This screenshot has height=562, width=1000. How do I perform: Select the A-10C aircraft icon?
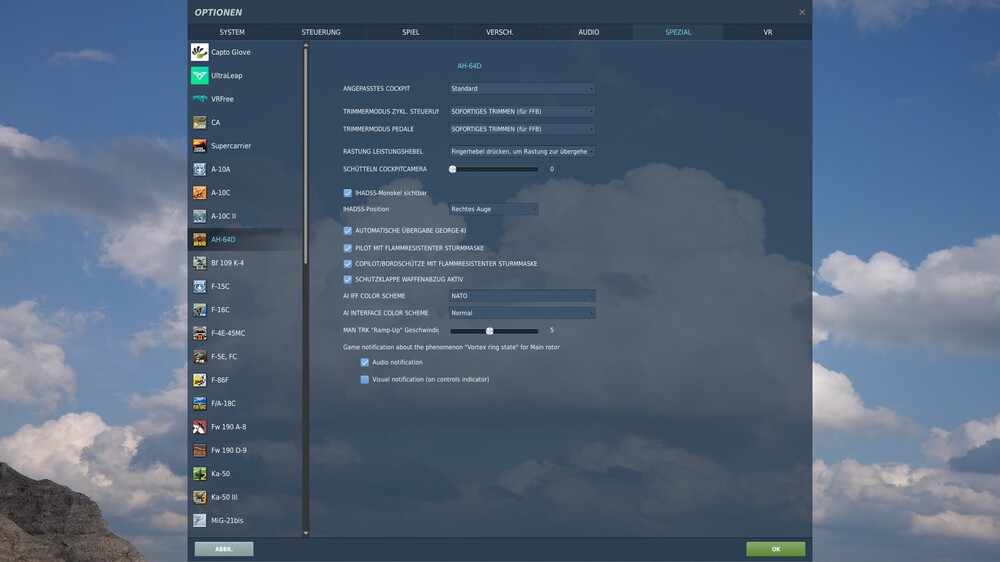[x=200, y=193]
